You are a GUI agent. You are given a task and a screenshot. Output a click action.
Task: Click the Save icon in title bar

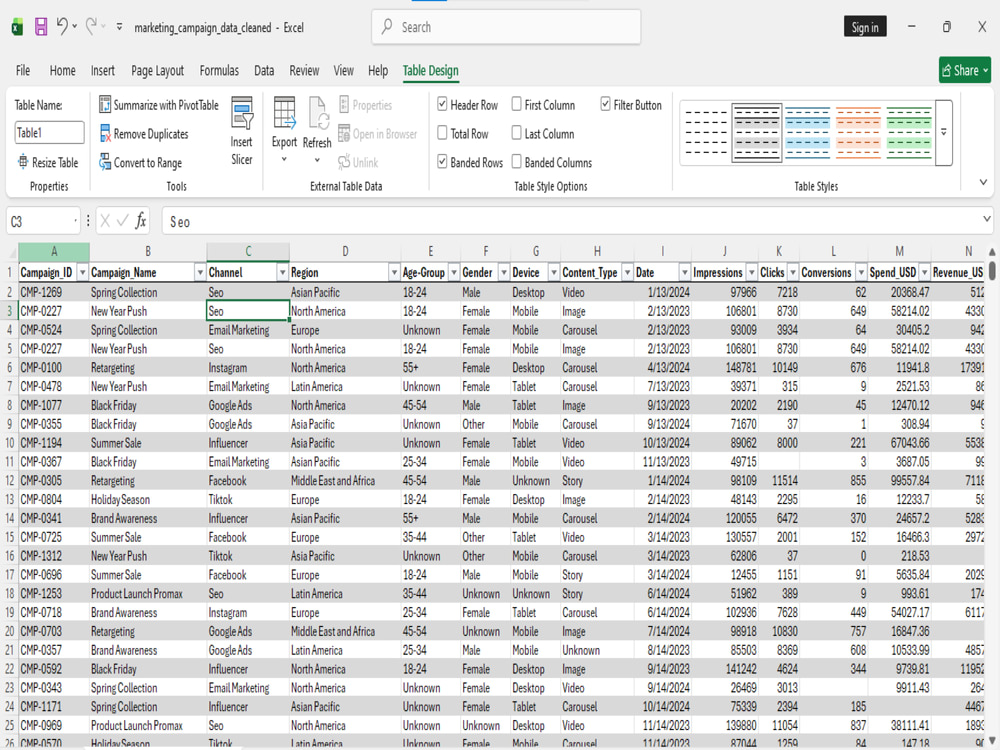coord(41,27)
